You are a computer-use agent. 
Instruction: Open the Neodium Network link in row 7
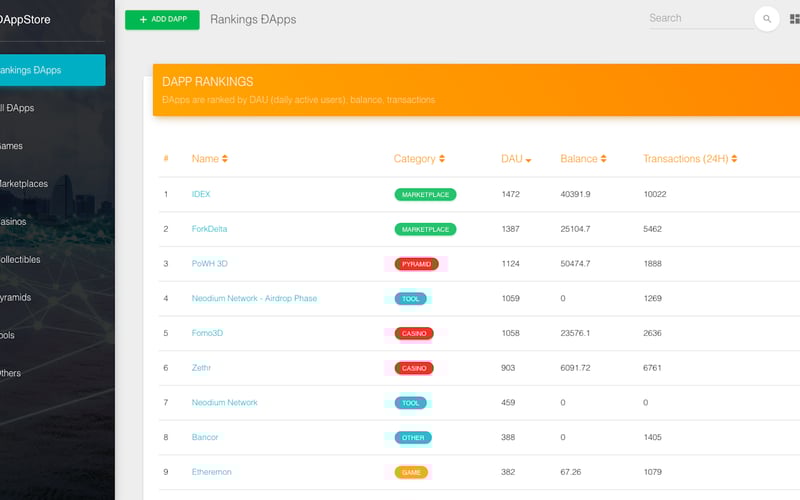click(x=224, y=402)
